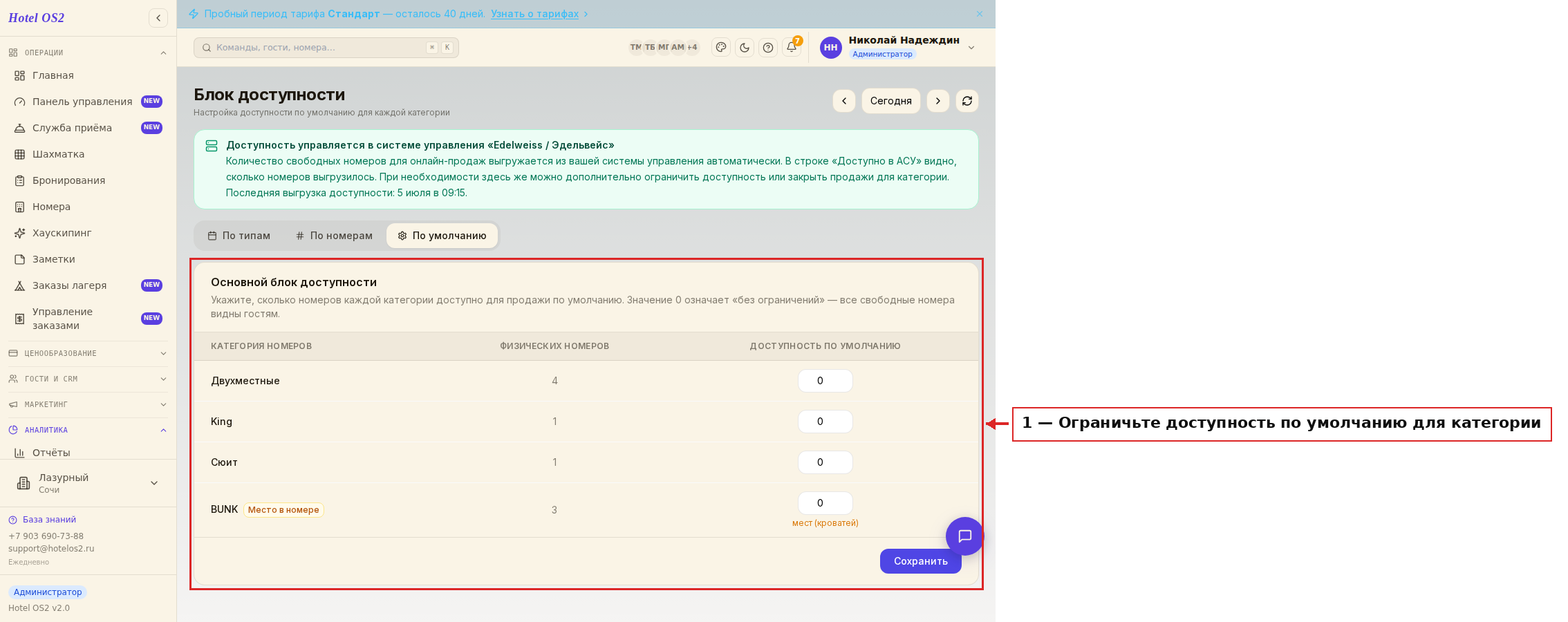This screenshot has width=1568, height=622.
Task: Click the phone number +7 903 690-73-88
Action: click(46, 536)
